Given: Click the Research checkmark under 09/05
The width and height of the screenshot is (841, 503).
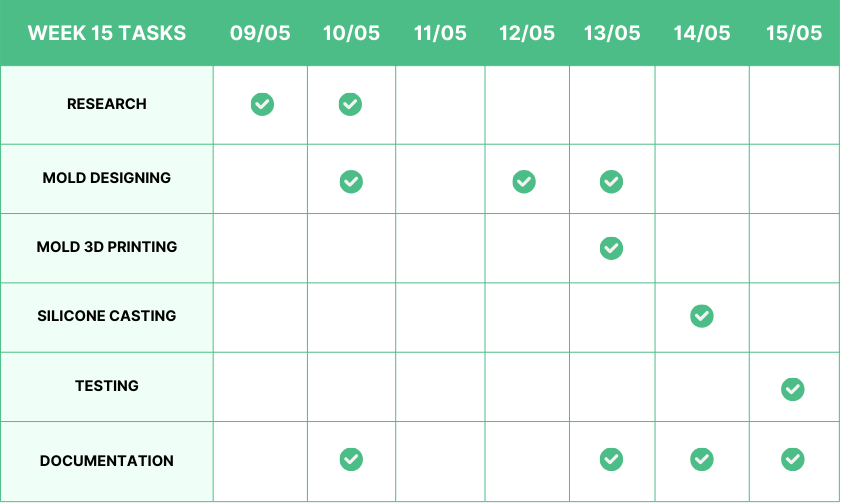Looking at the screenshot, I should coord(262,104).
